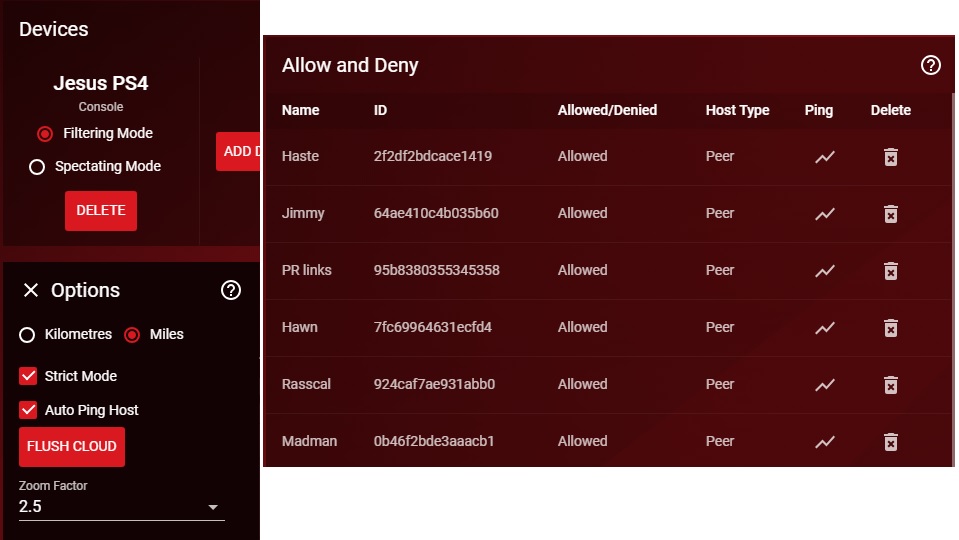This screenshot has height=540, width=959.
Task: Click the ping graph icon for Haste
Action: coord(824,157)
